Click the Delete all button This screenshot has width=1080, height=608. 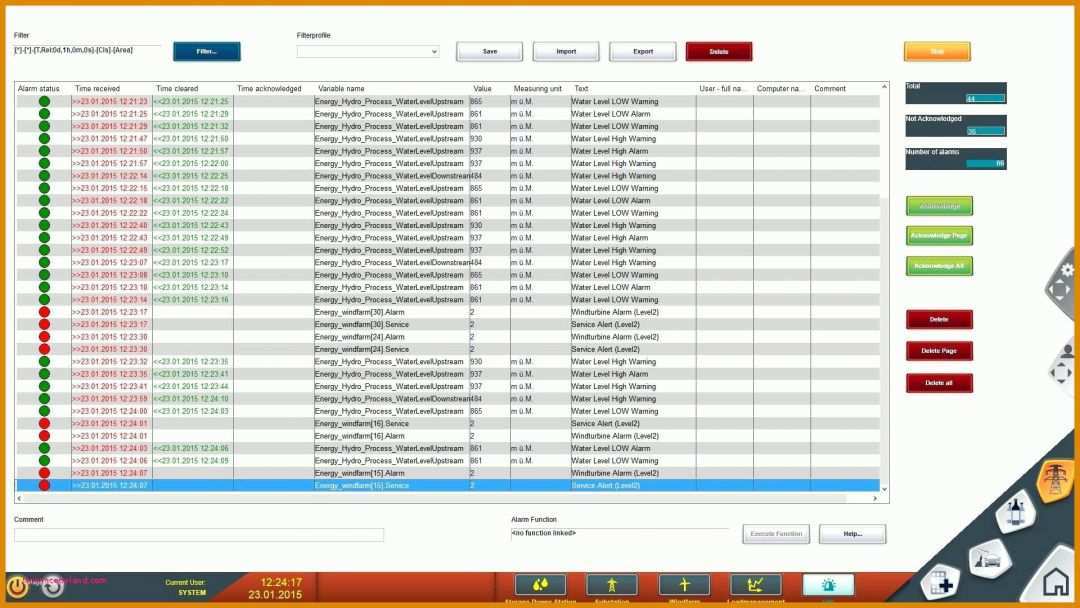click(939, 383)
